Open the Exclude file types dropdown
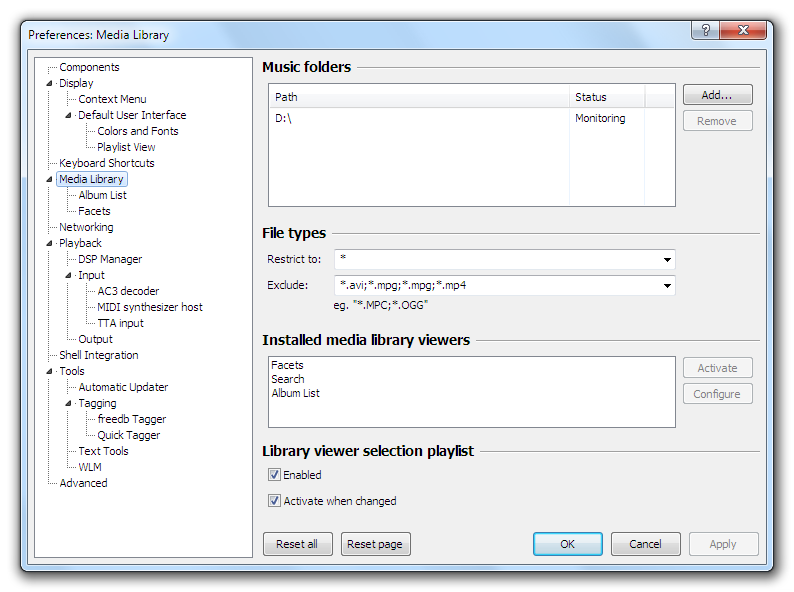The height and width of the screenshot is (592, 794). (x=666, y=286)
